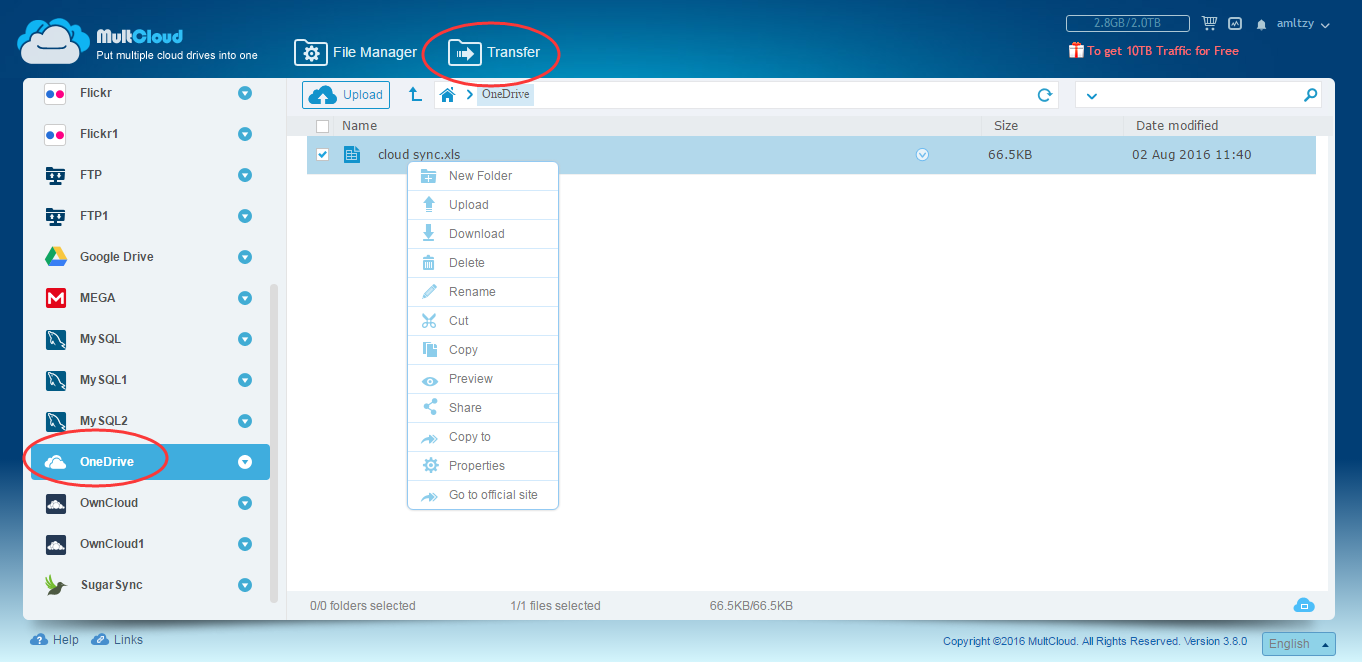Choose Download from context menu
1362x662 pixels.
point(483,234)
